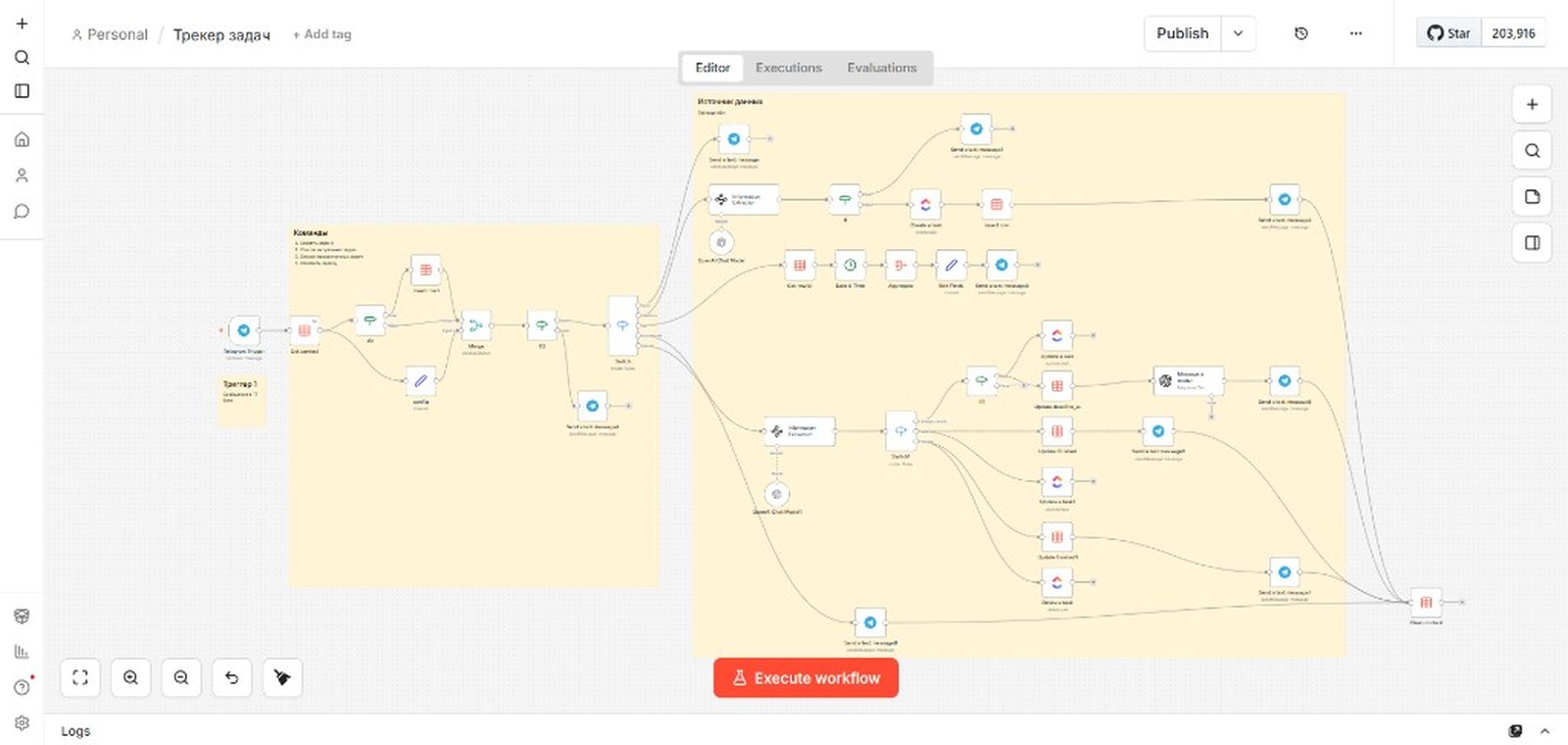Expand the Publish dropdown arrow
This screenshot has width=1568, height=745.
[1238, 33]
